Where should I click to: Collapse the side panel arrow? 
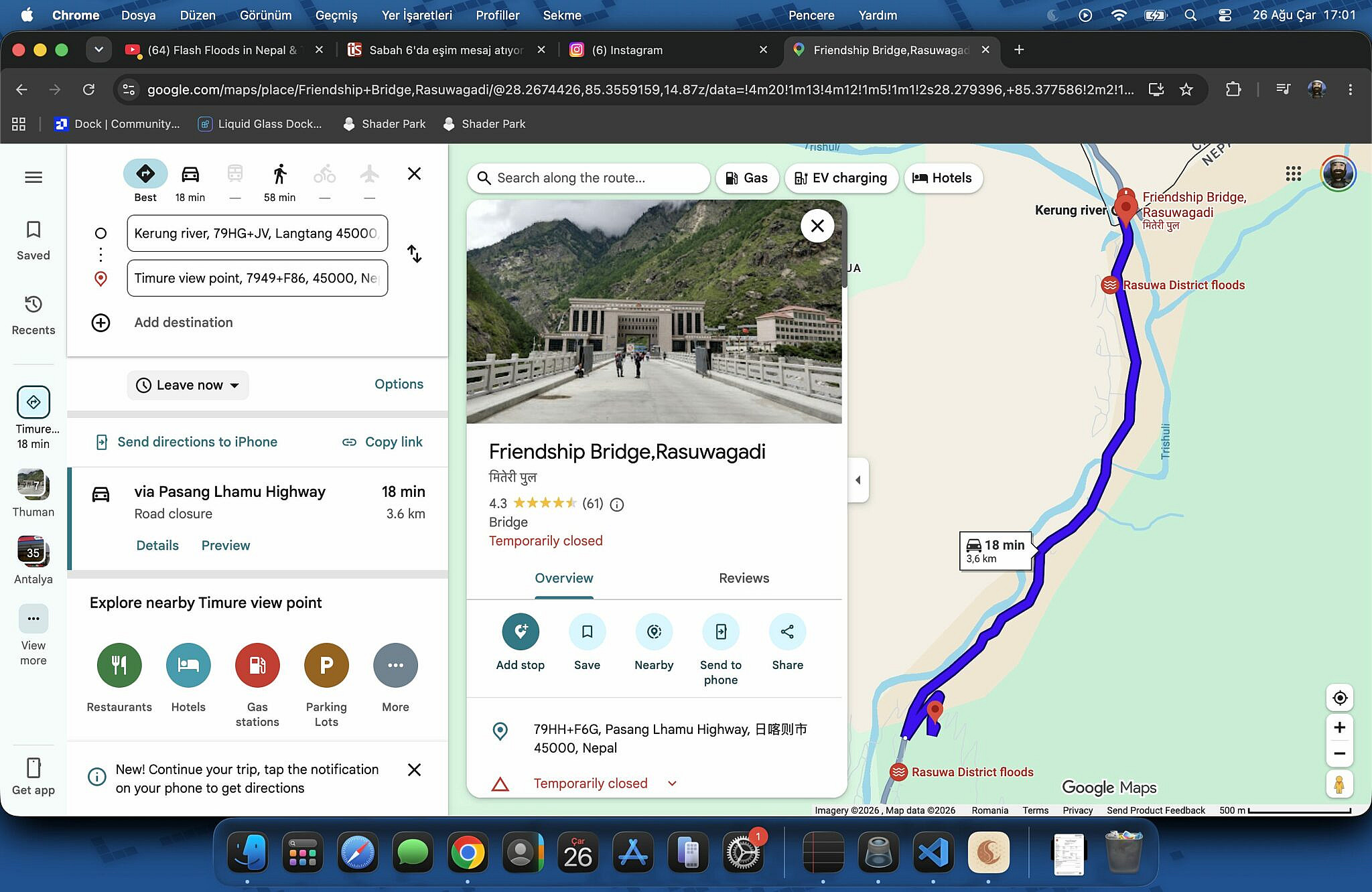pyautogui.click(x=858, y=480)
